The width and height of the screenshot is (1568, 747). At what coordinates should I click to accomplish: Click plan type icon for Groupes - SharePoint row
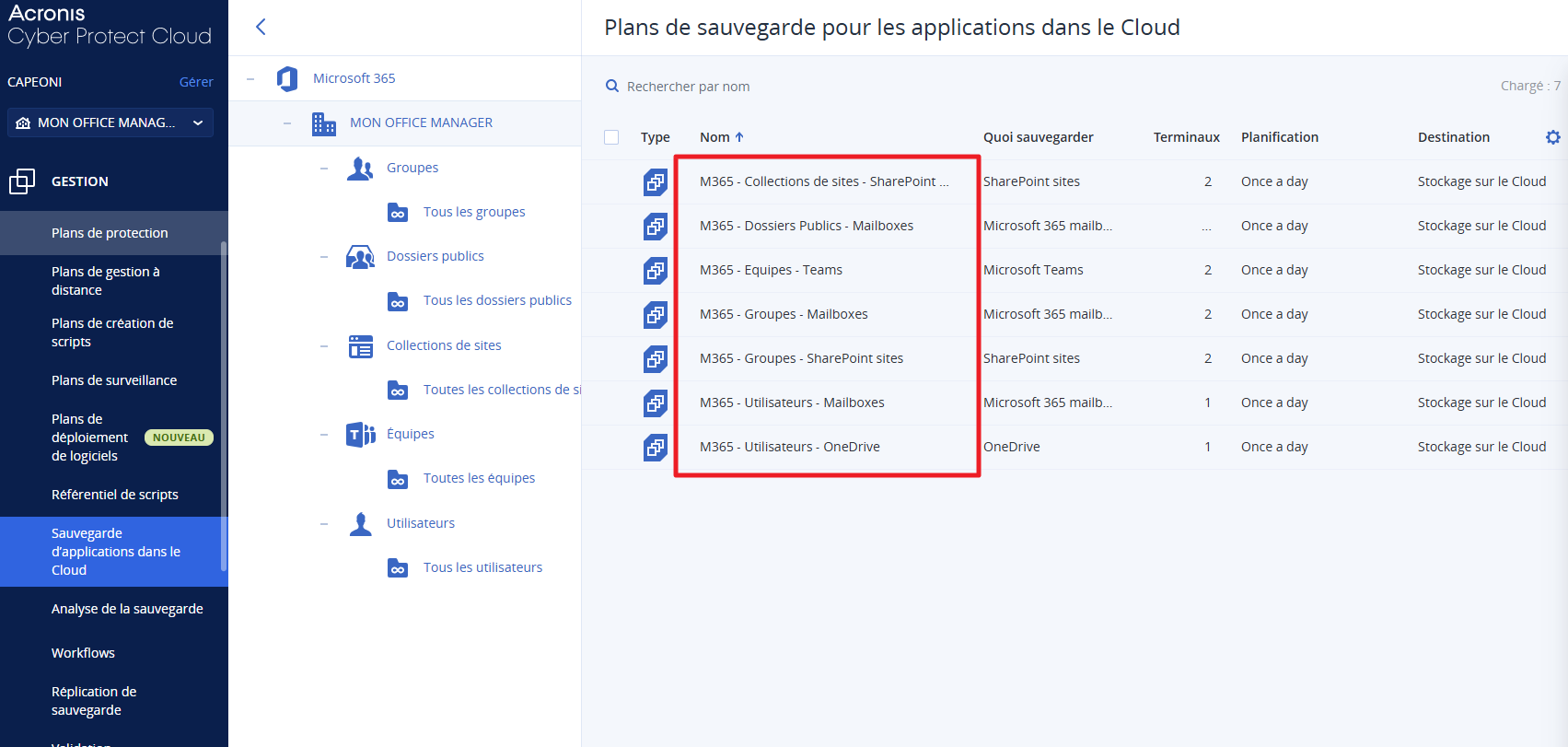pyautogui.click(x=656, y=359)
